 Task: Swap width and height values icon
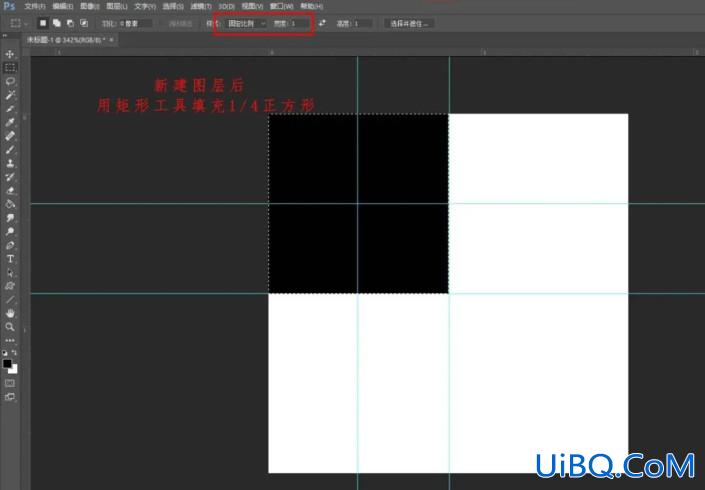click(322, 23)
